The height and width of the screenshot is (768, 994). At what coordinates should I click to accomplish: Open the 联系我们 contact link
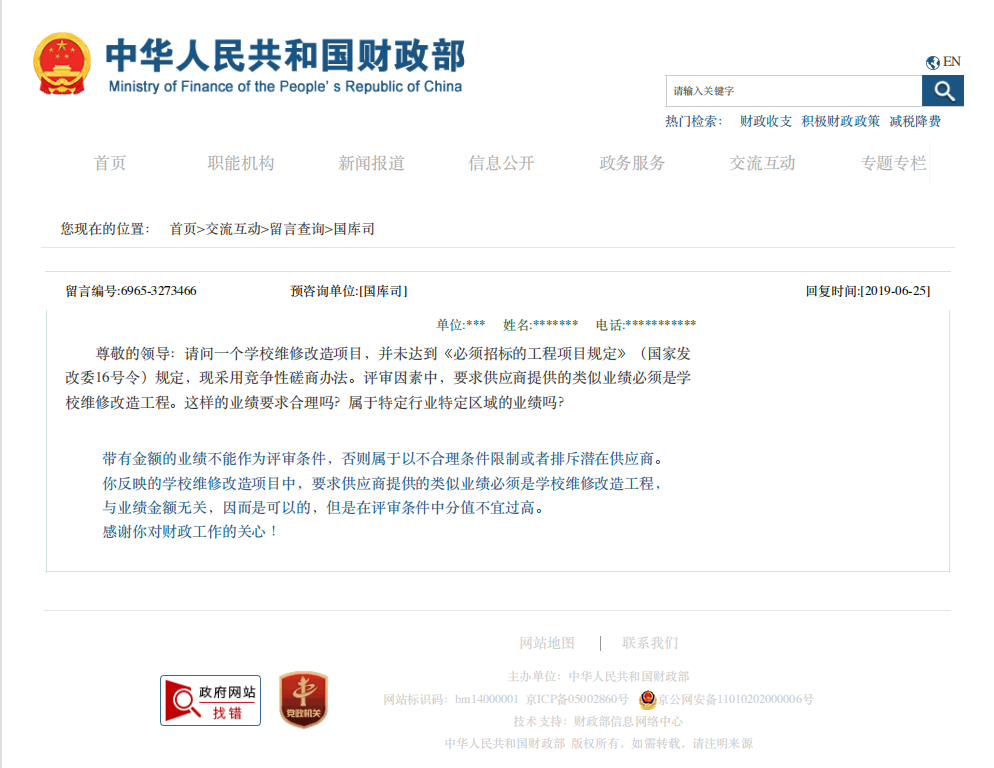pos(648,643)
